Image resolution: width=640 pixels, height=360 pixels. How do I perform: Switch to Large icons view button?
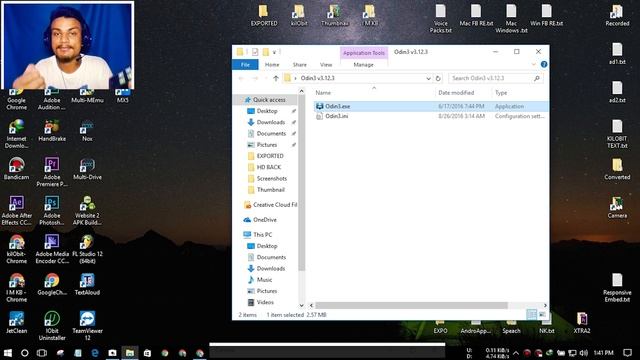coord(542,314)
